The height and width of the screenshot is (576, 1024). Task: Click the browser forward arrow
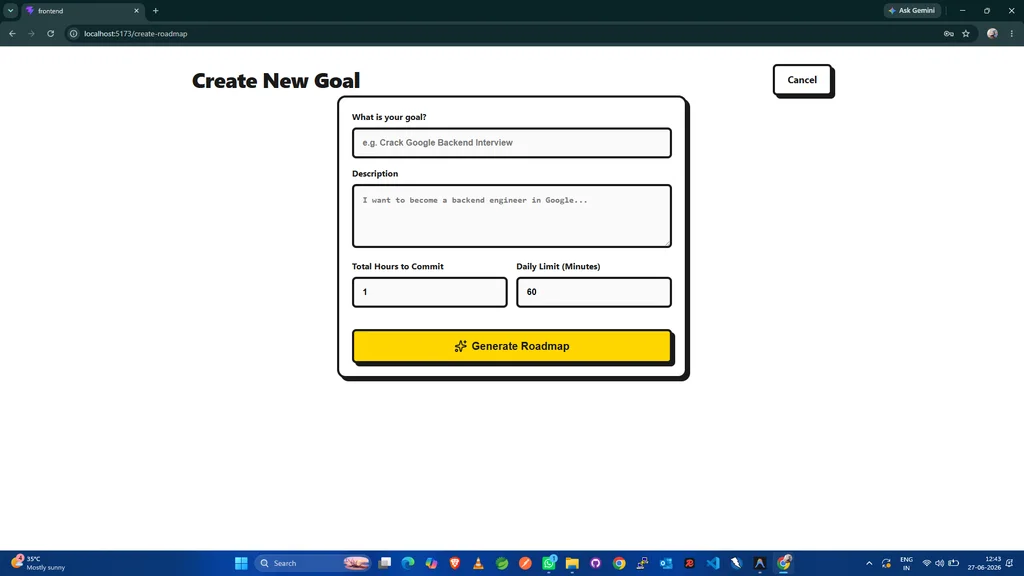click(x=31, y=33)
